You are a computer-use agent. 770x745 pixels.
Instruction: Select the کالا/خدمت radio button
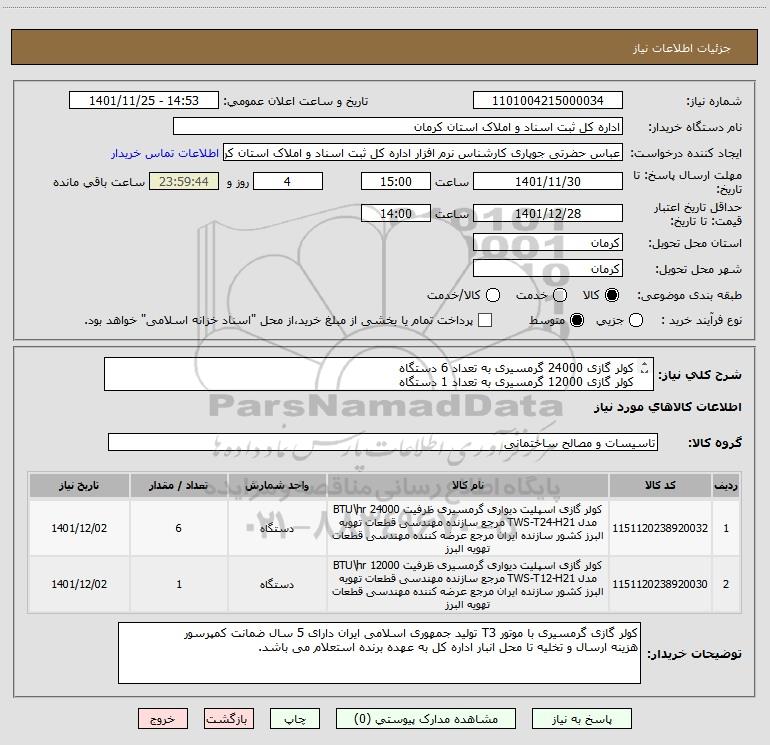click(493, 295)
